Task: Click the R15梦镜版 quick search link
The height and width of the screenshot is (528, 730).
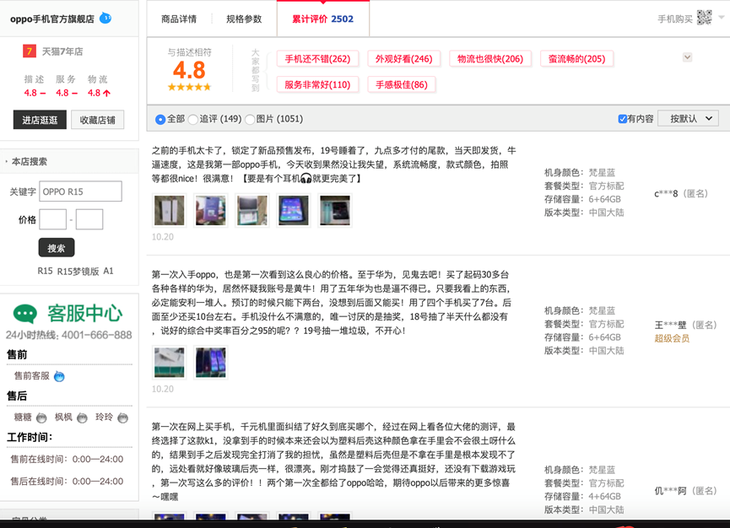Action: pyautogui.click(x=78, y=271)
